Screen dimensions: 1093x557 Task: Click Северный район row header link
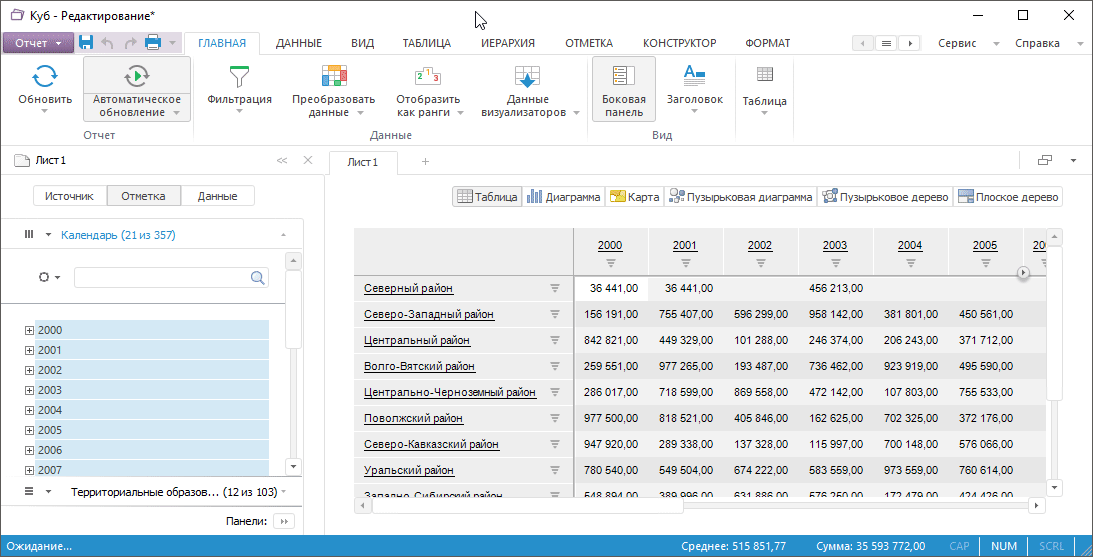click(x=409, y=288)
